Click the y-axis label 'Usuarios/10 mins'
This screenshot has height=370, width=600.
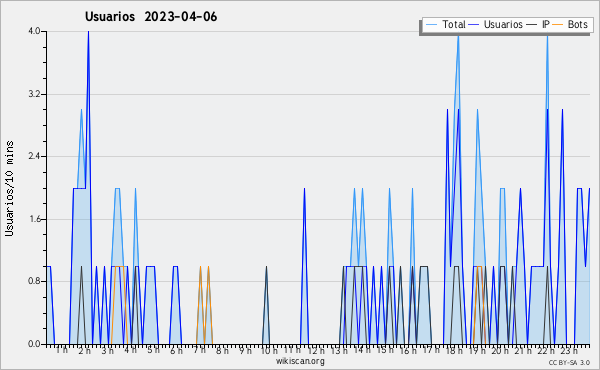click(x=9, y=188)
